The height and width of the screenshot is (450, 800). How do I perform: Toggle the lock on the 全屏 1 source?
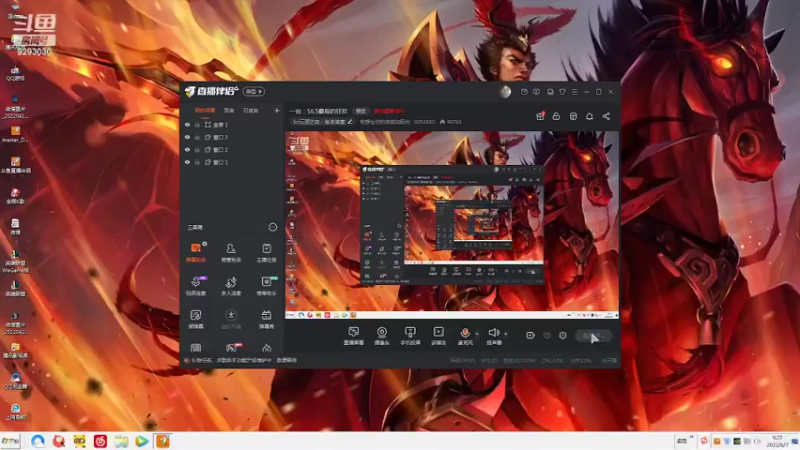coord(197,124)
